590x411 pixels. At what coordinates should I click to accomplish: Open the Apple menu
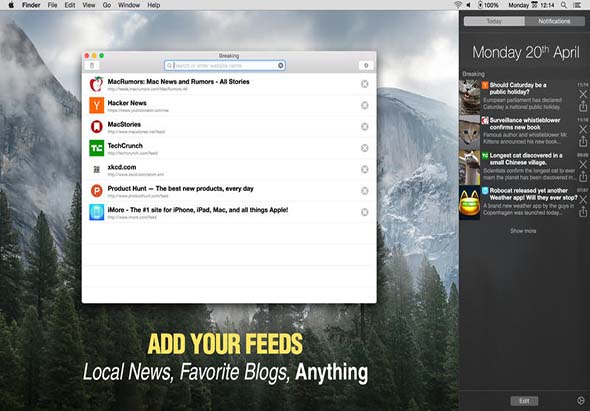11,5
